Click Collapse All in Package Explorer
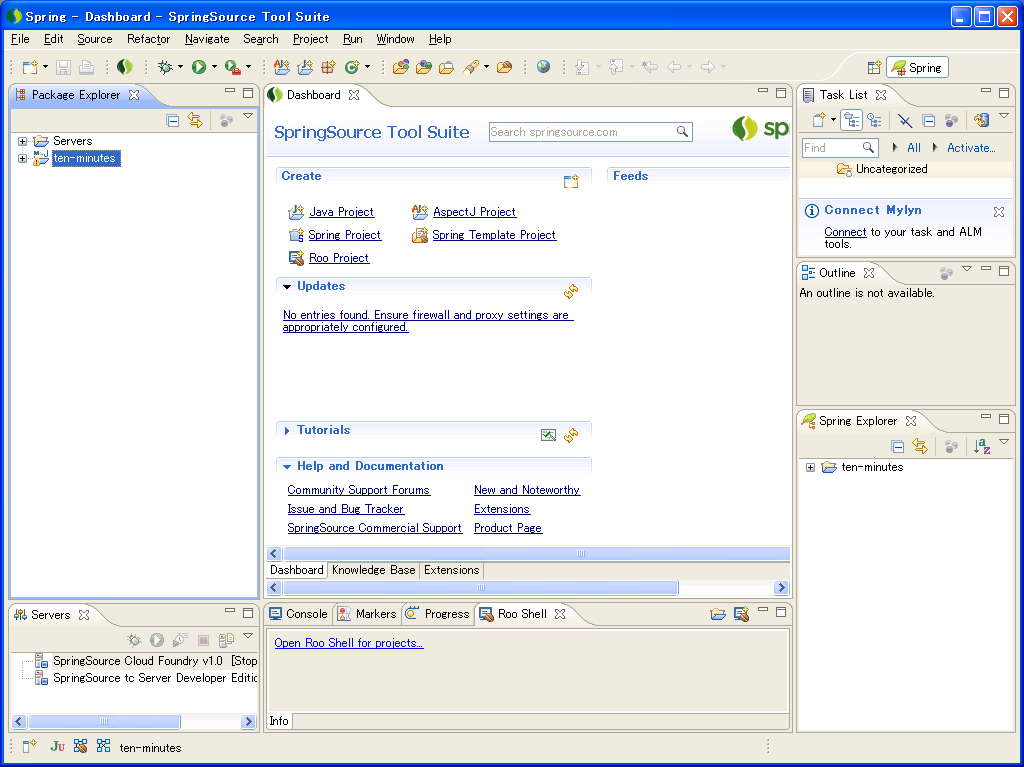This screenshot has width=1024, height=767. 172,120
